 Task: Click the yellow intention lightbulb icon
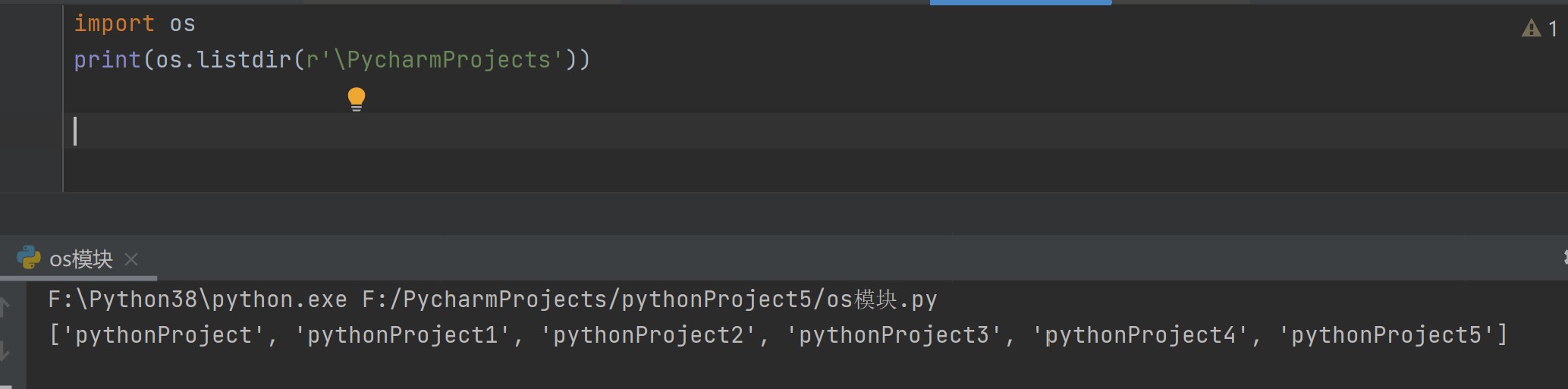pos(357,99)
